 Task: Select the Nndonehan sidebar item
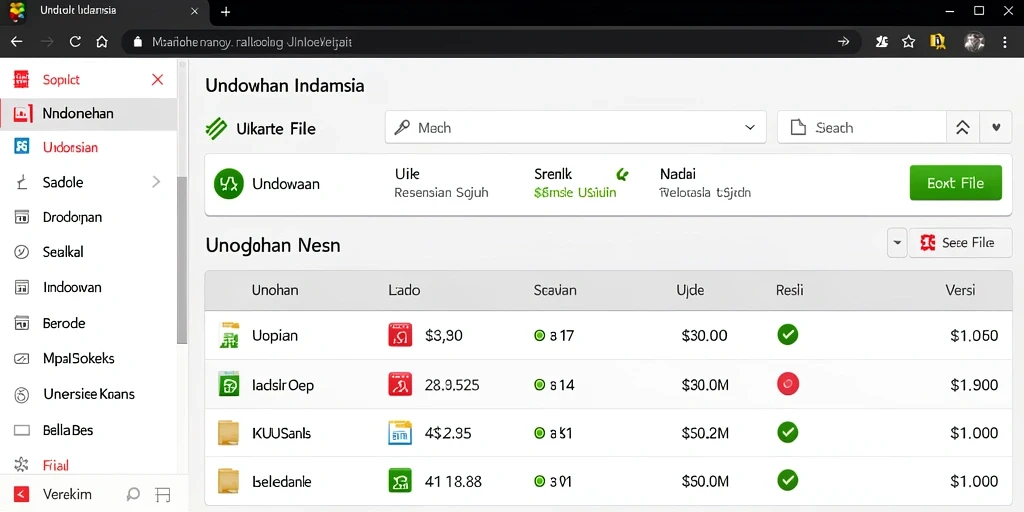pyautogui.click(x=88, y=114)
